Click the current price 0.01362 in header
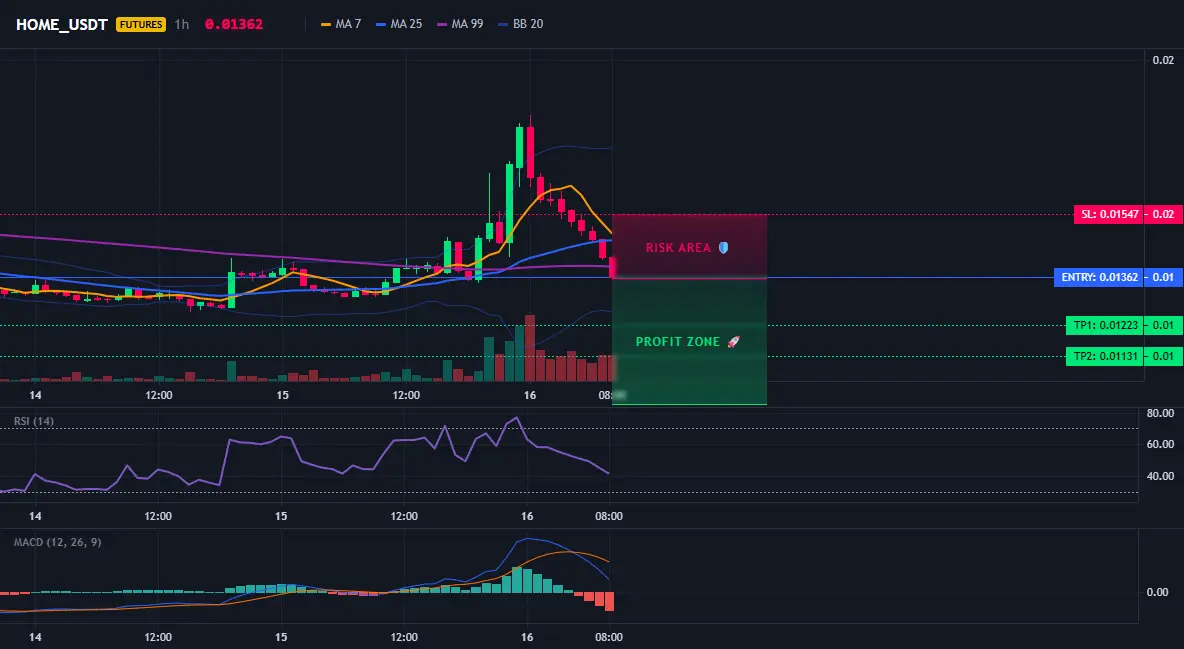The image size is (1184, 649). click(x=234, y=24)
